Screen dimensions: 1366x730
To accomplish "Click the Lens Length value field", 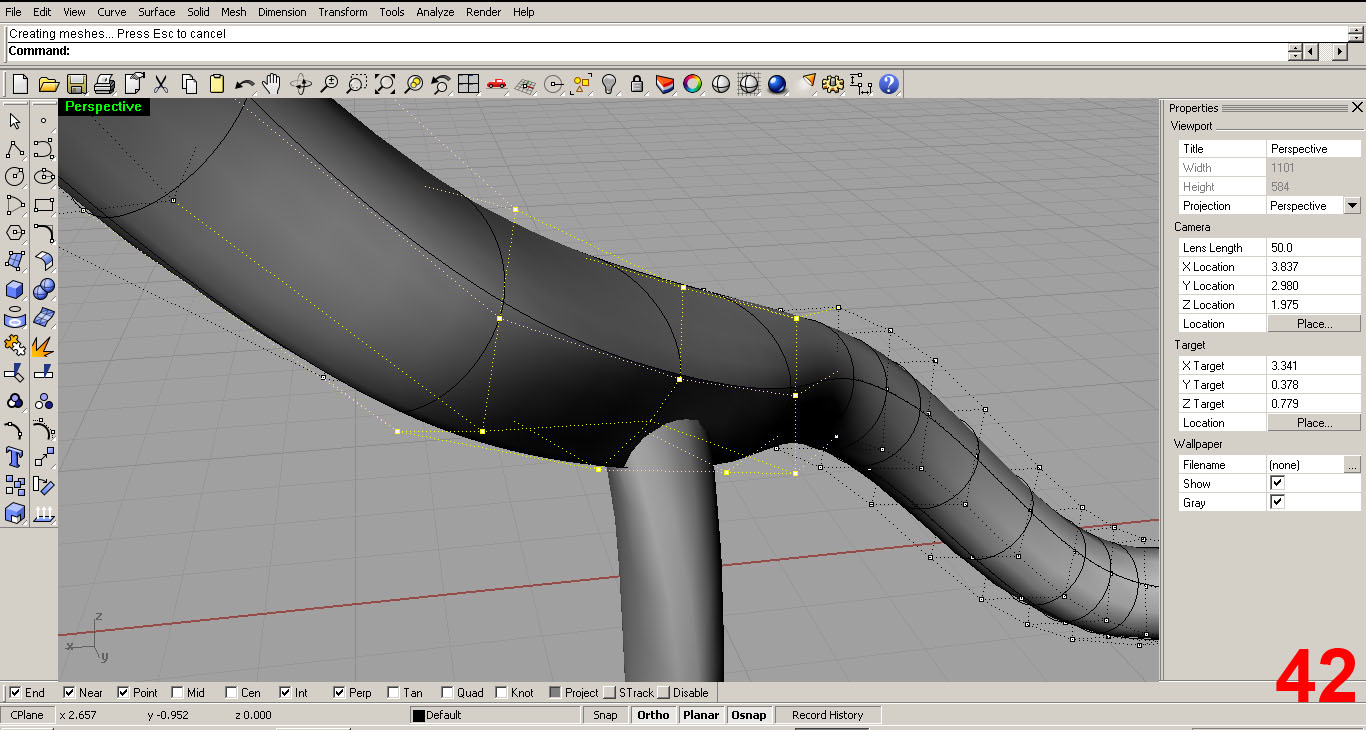I will (1314, 247).
